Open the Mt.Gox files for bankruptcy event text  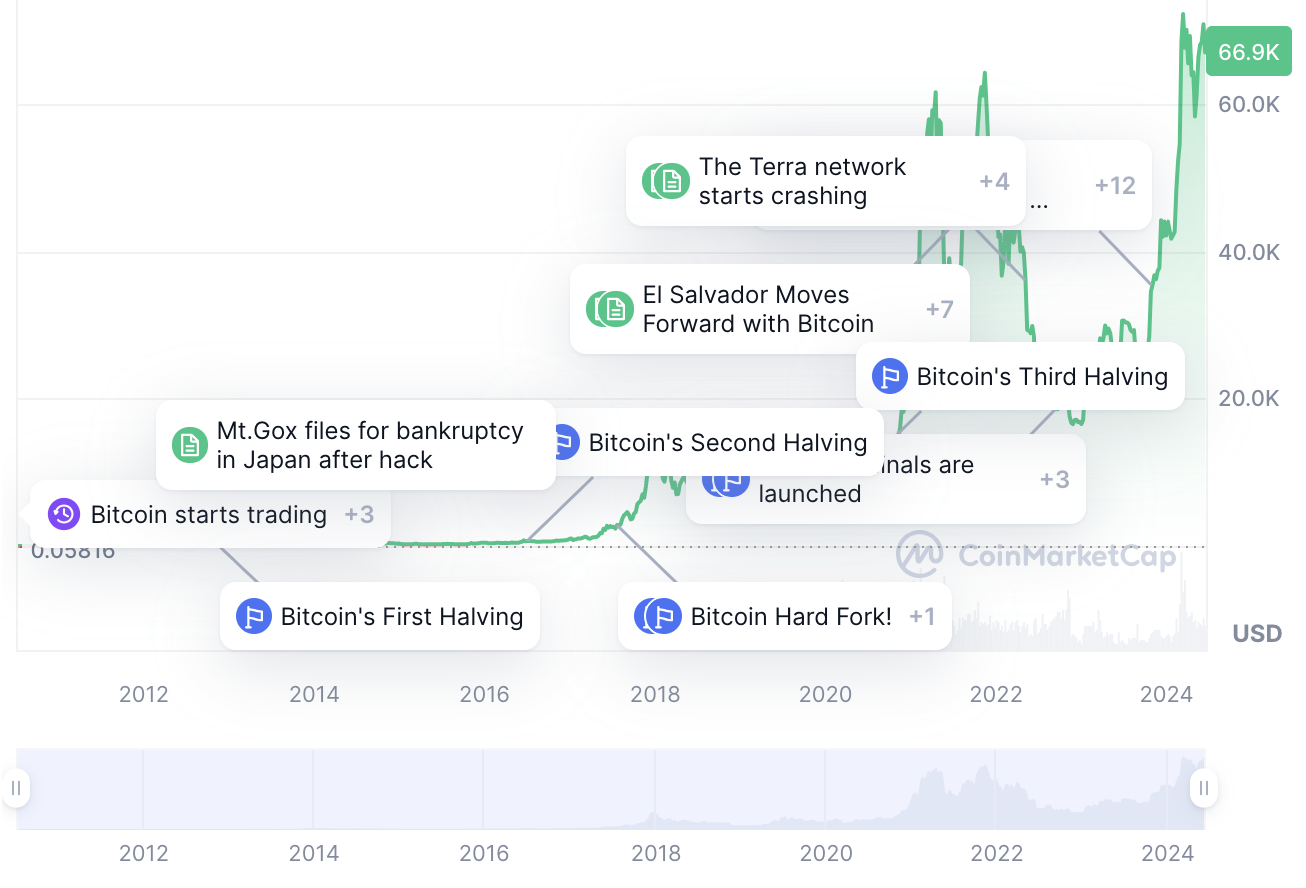(370, 445)
